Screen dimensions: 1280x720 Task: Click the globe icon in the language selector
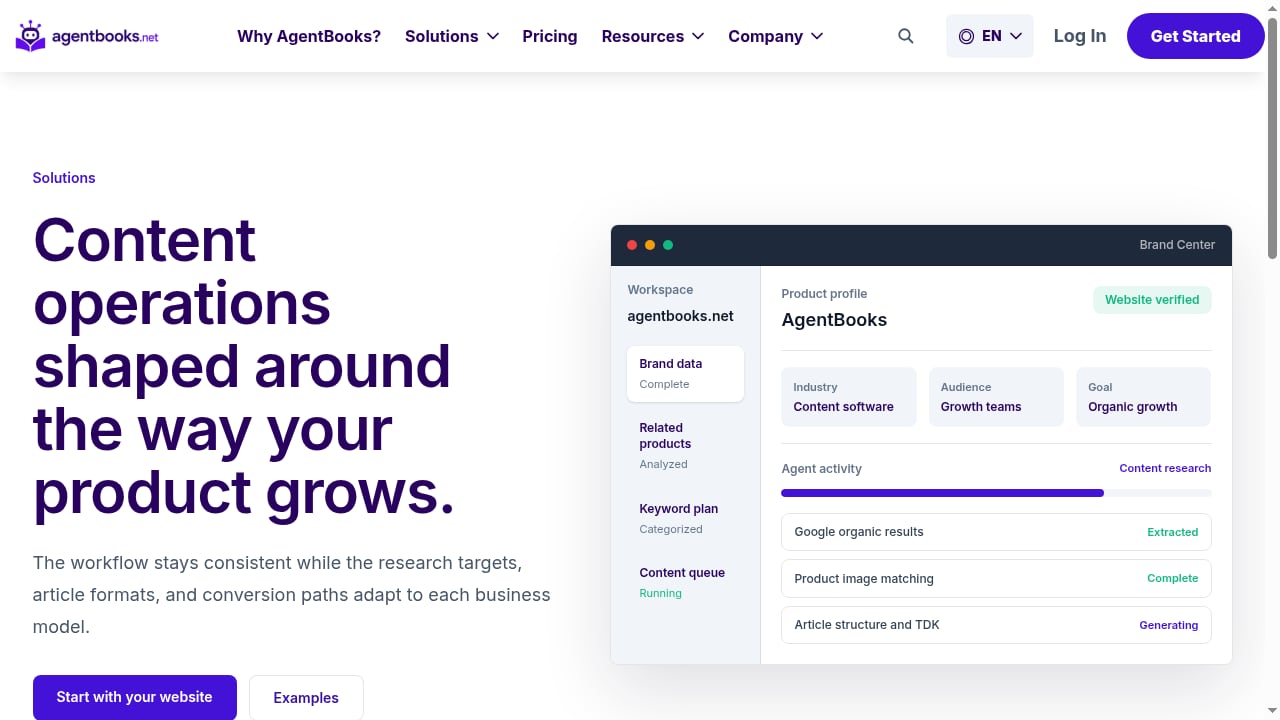(x=966, y=36)
